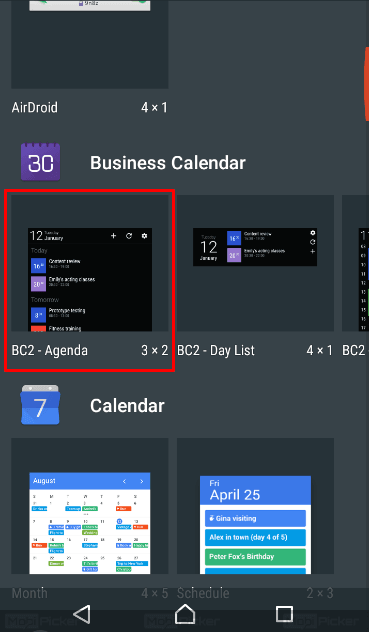The image size is (369, 632).
Task: Tap gear icon in Agenda widget preview
Action: coord(144,236)
